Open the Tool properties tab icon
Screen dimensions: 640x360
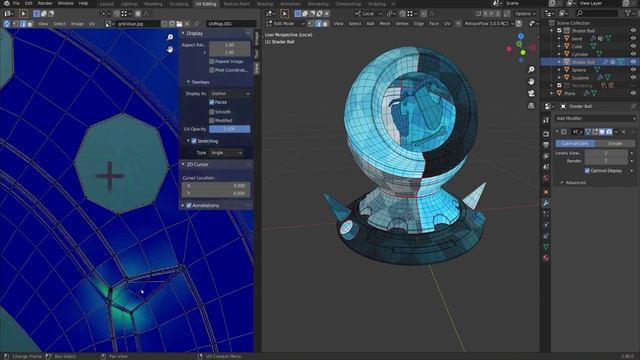tap(546, 120)
